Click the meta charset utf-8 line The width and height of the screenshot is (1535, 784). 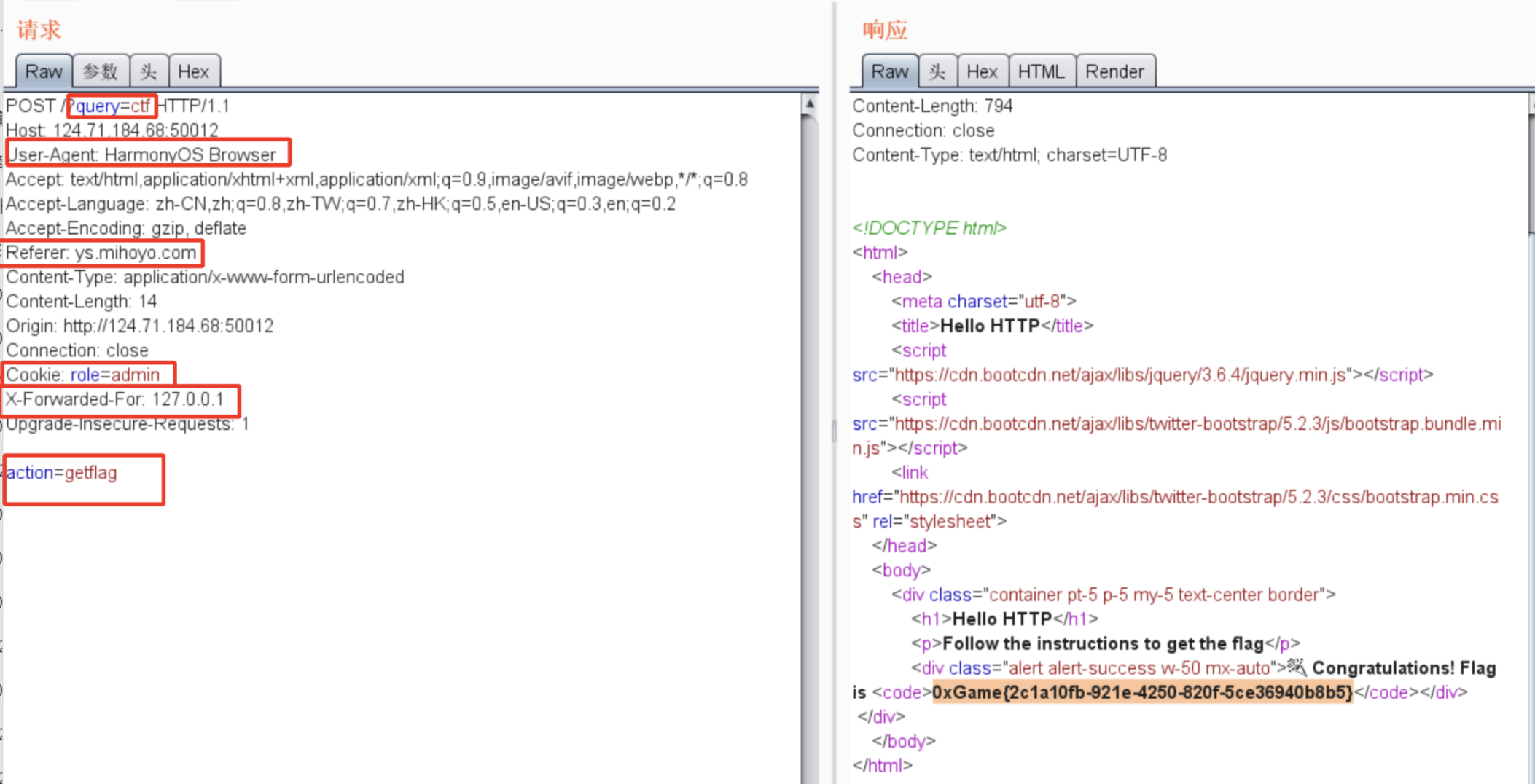(x=984, y=302)
